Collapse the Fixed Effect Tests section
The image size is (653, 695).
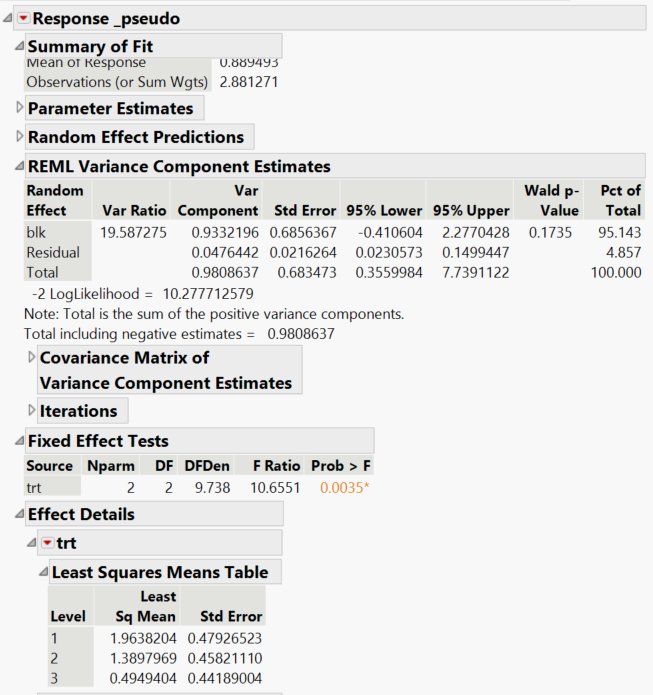tap(19, 441)
